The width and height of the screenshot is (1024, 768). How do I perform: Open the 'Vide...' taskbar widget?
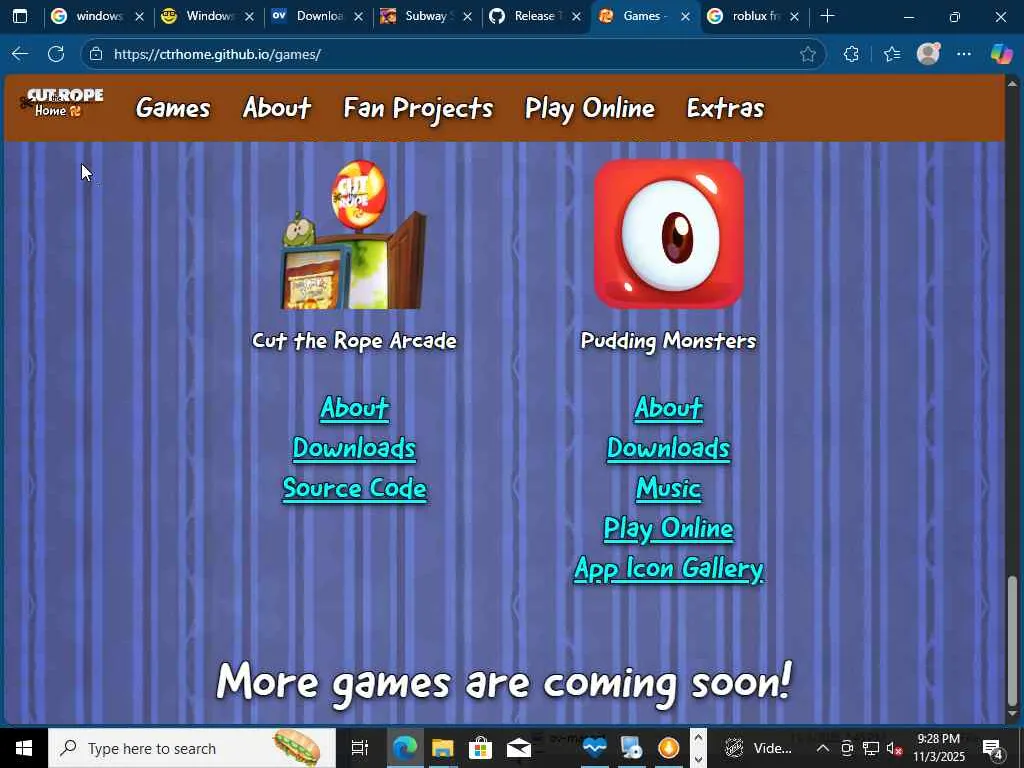click(759, 748)
